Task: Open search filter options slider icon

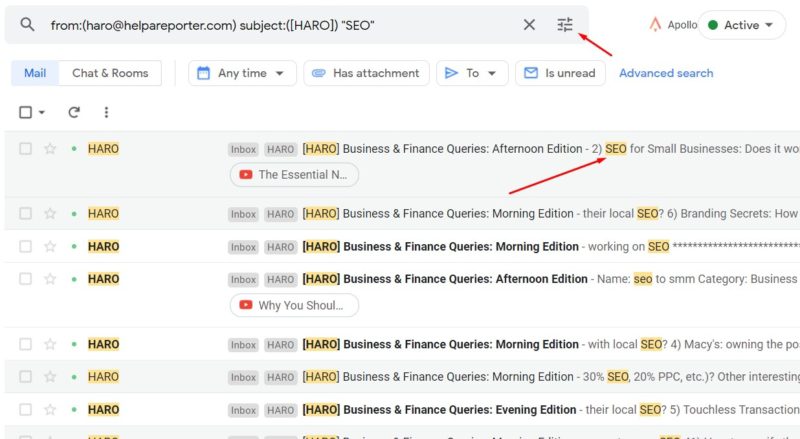Action: [x=565, y=25]
